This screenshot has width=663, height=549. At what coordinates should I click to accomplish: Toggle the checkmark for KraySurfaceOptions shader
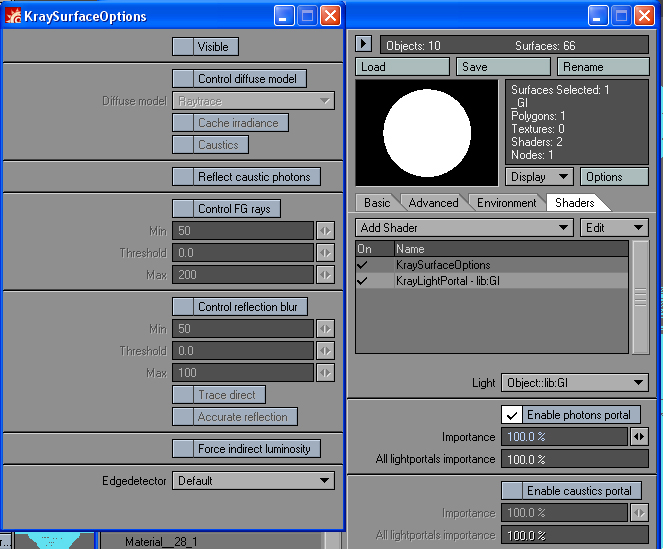[362, 265]
